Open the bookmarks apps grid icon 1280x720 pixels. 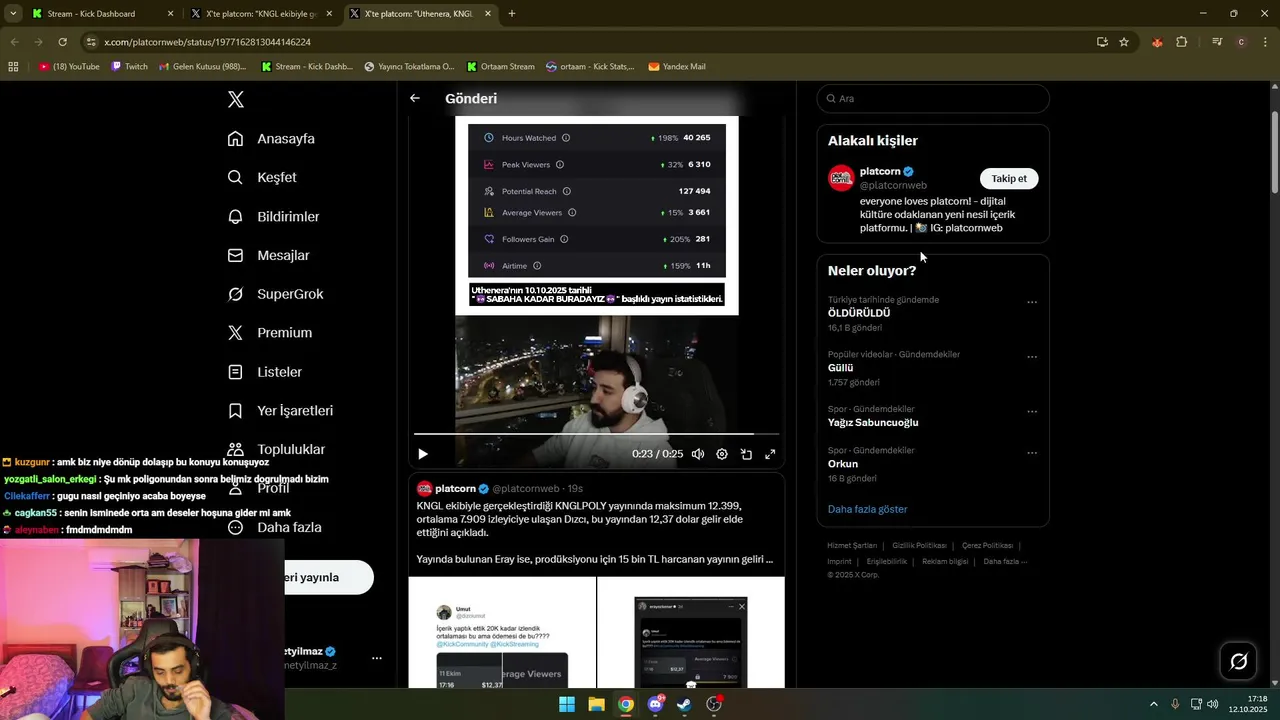coord(13,67)
